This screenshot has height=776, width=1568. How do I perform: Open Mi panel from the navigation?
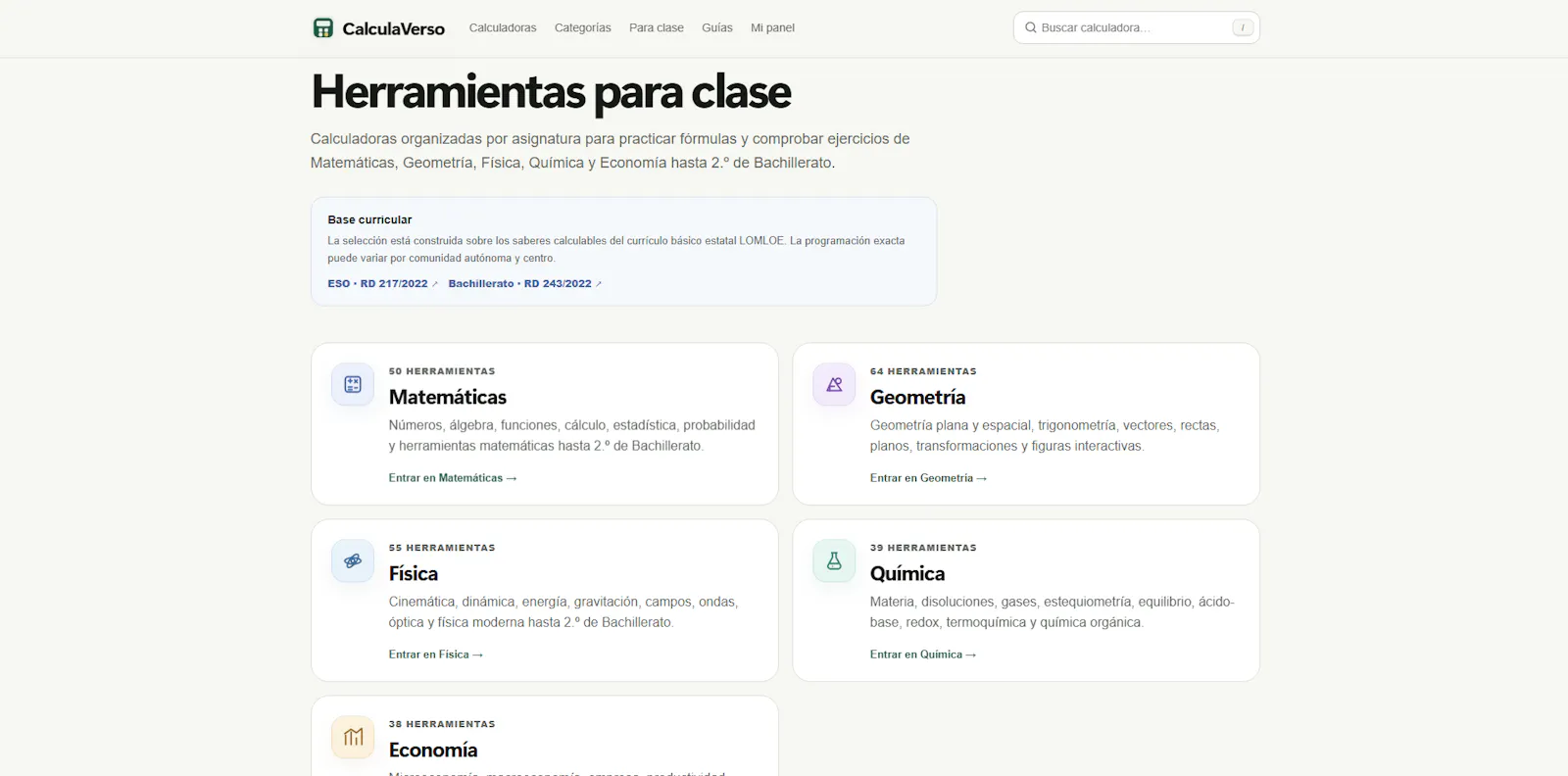[772, 27]
